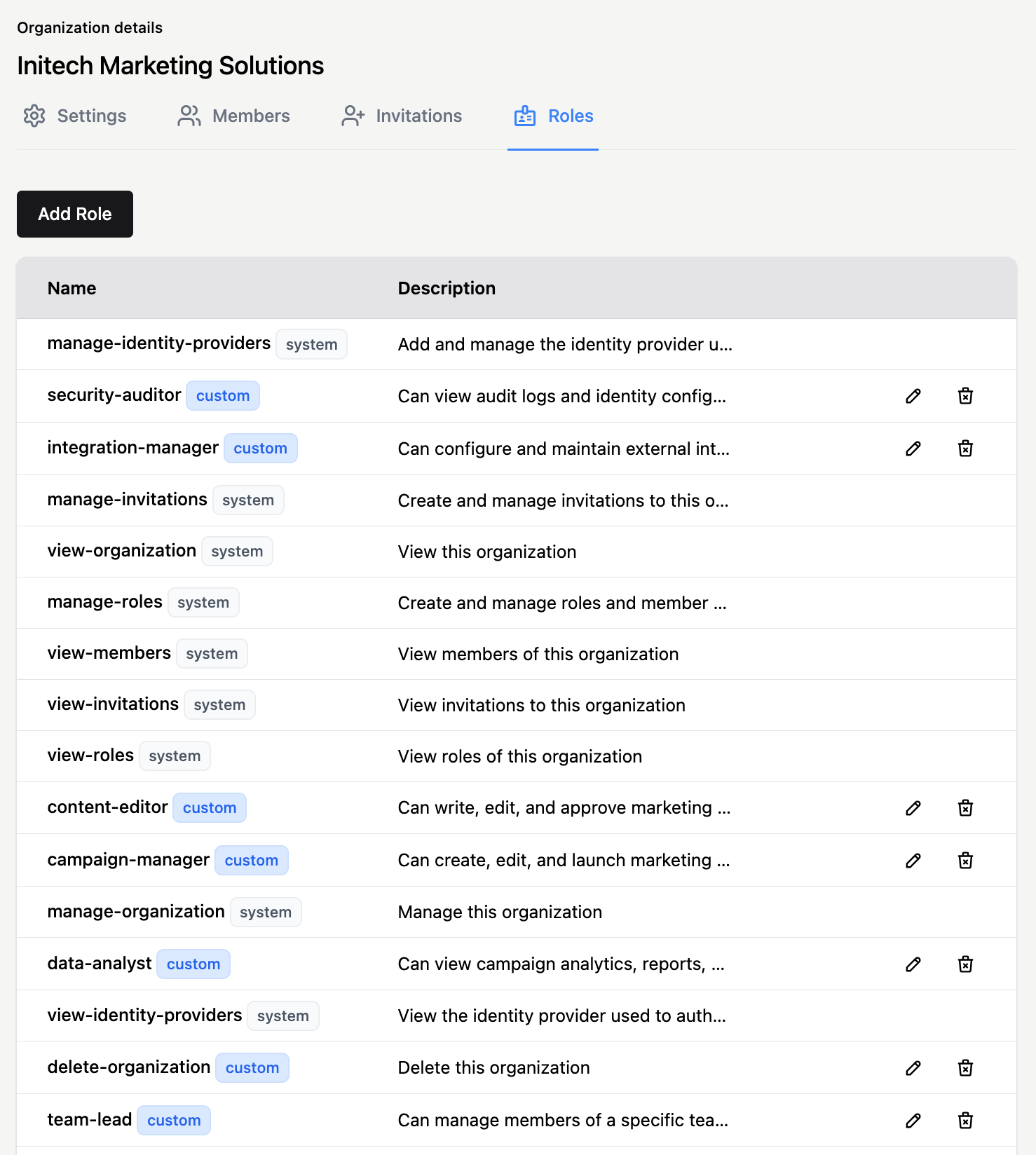Click the 'Initech Marketing Solutions' heading
Screen dimensions: 1036x1155
point(170,65)
